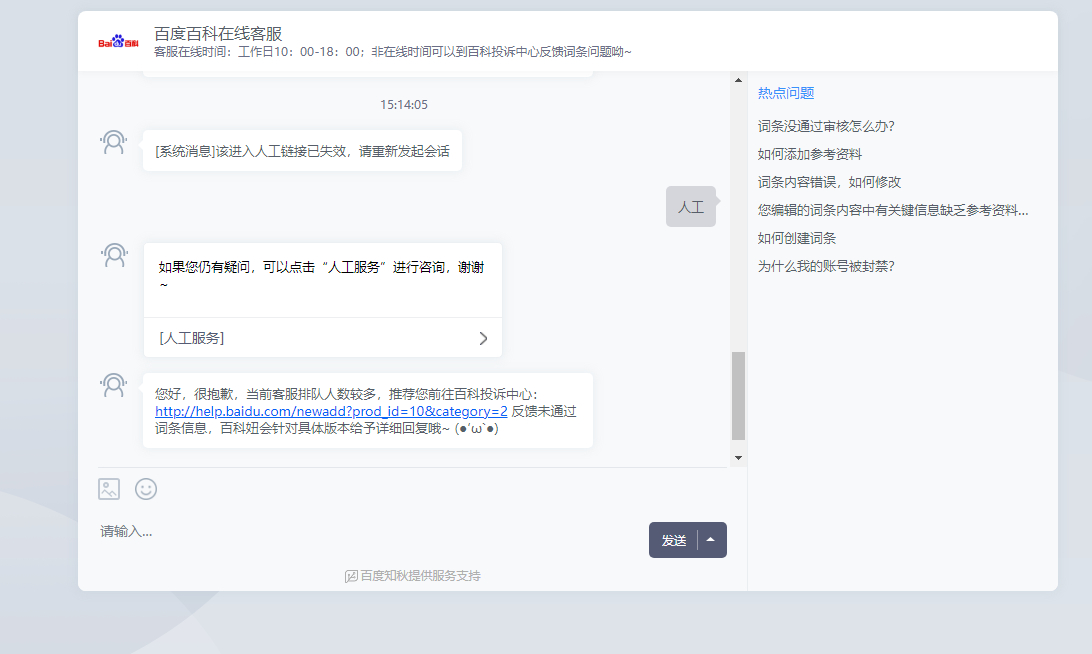The image size is (1092, 654).
Task: Click the bot avatar next to 如果您仍有疑问 message
Action: pyautogui.click(x=114, y=255)
